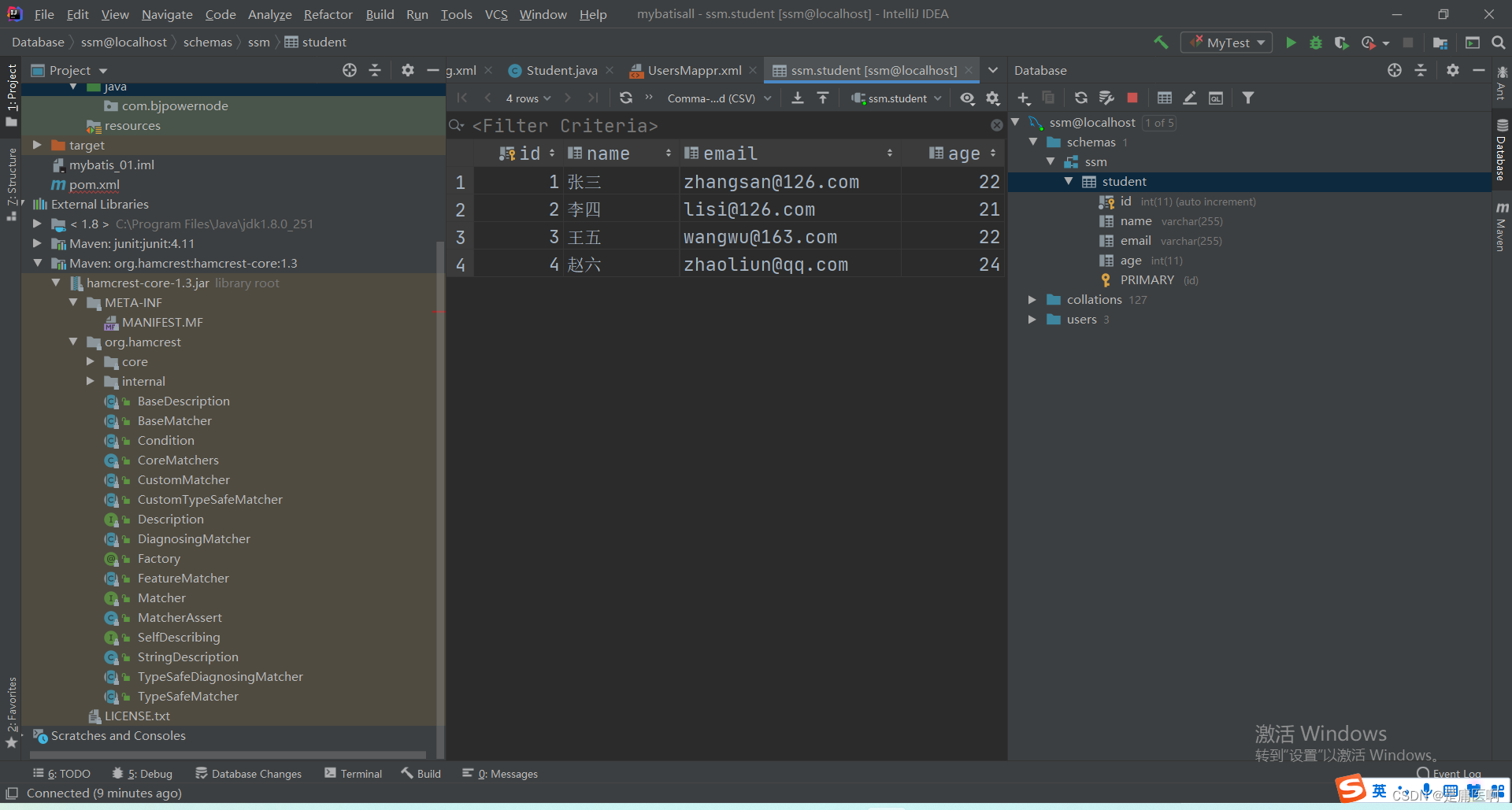Open the MyTest run configuration dropdown
Viewport: 1512px width, 810px height.
point(1227,43)
